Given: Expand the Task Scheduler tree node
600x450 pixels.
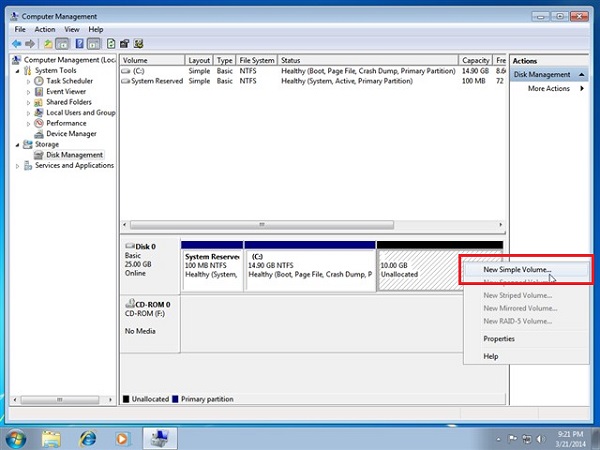Looking at the screenshot, I should coord(28,81).
